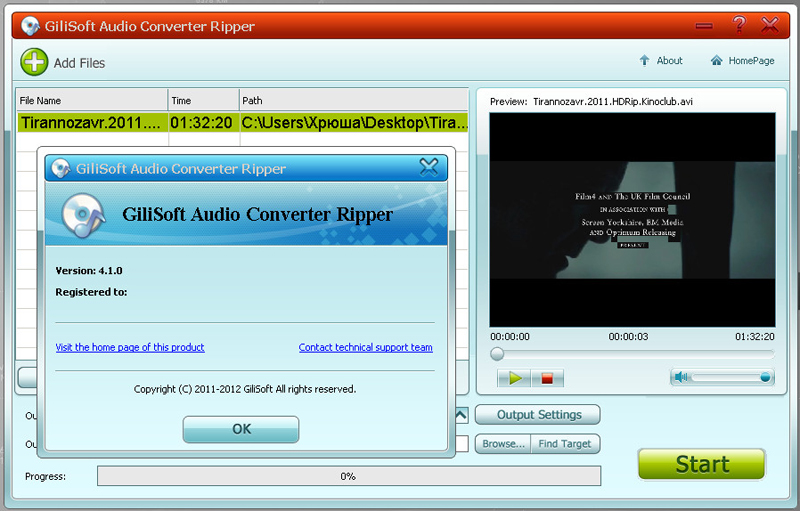800x511 pixels.
Task: Click the preview seek slider handle
Action: click(497, 353)
